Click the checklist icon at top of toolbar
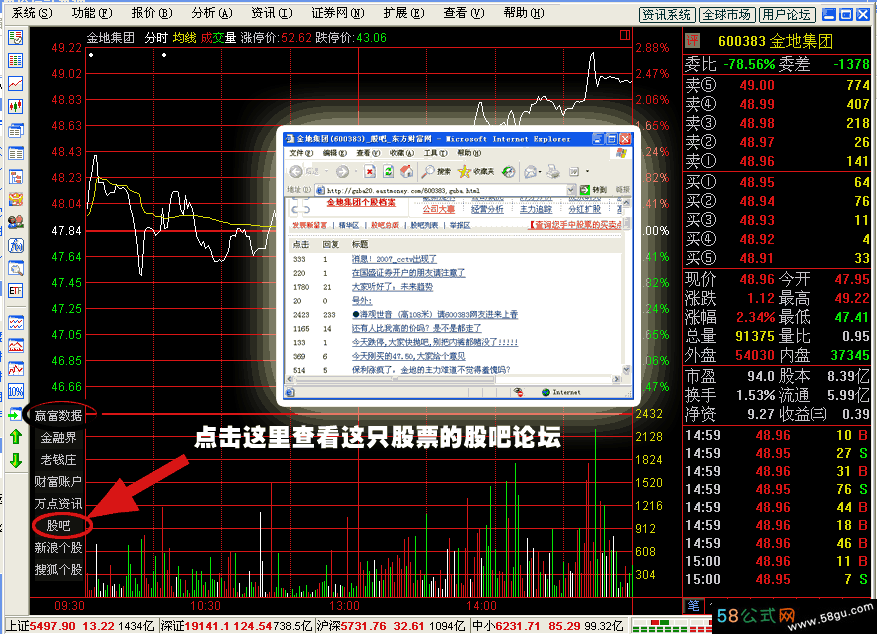877x634 pixels. coord(15,38)
